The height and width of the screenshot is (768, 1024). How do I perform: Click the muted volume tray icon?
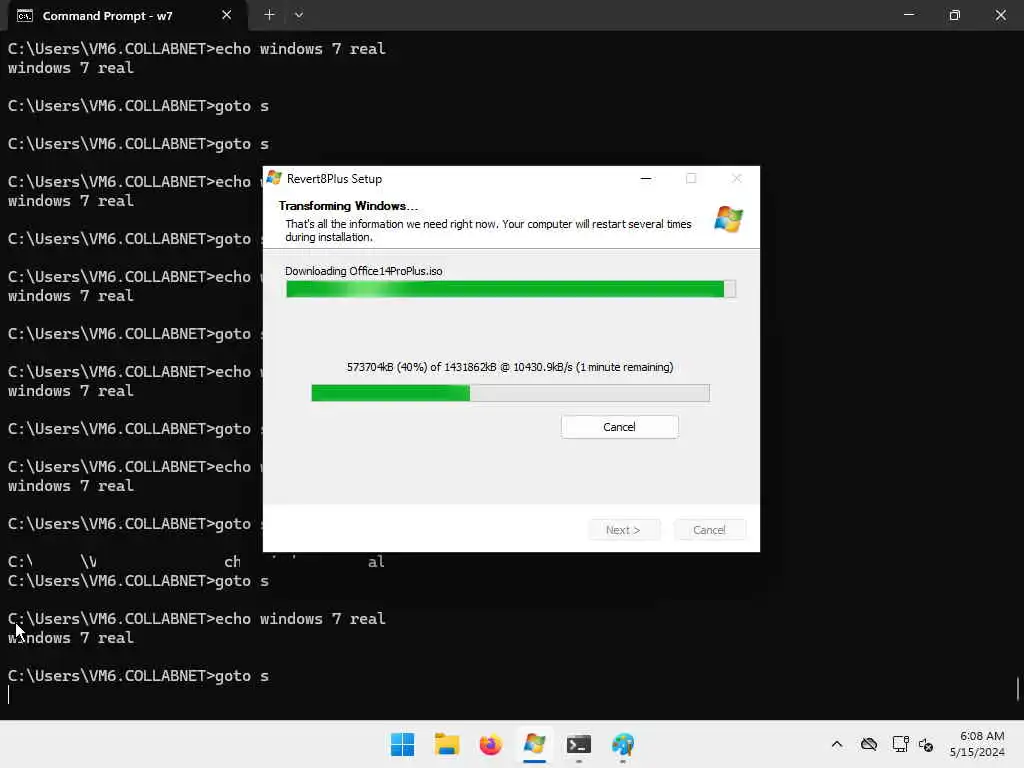pyautogui.click(x=925, y=744)
